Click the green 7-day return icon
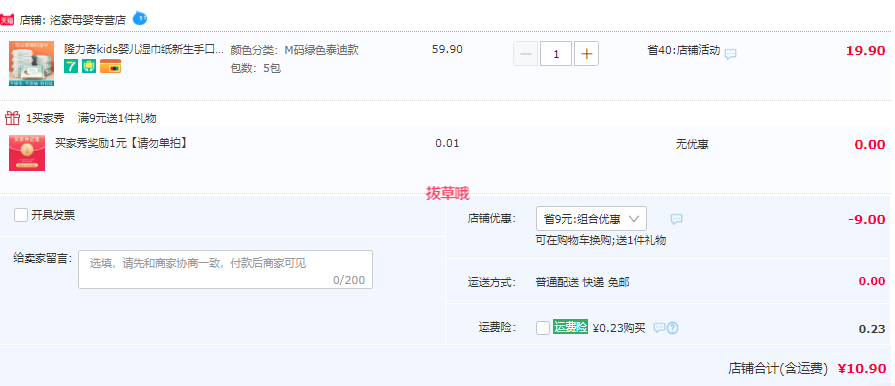Image resolution: width=895 pixels, height=386 pixels. coord(70,66)
